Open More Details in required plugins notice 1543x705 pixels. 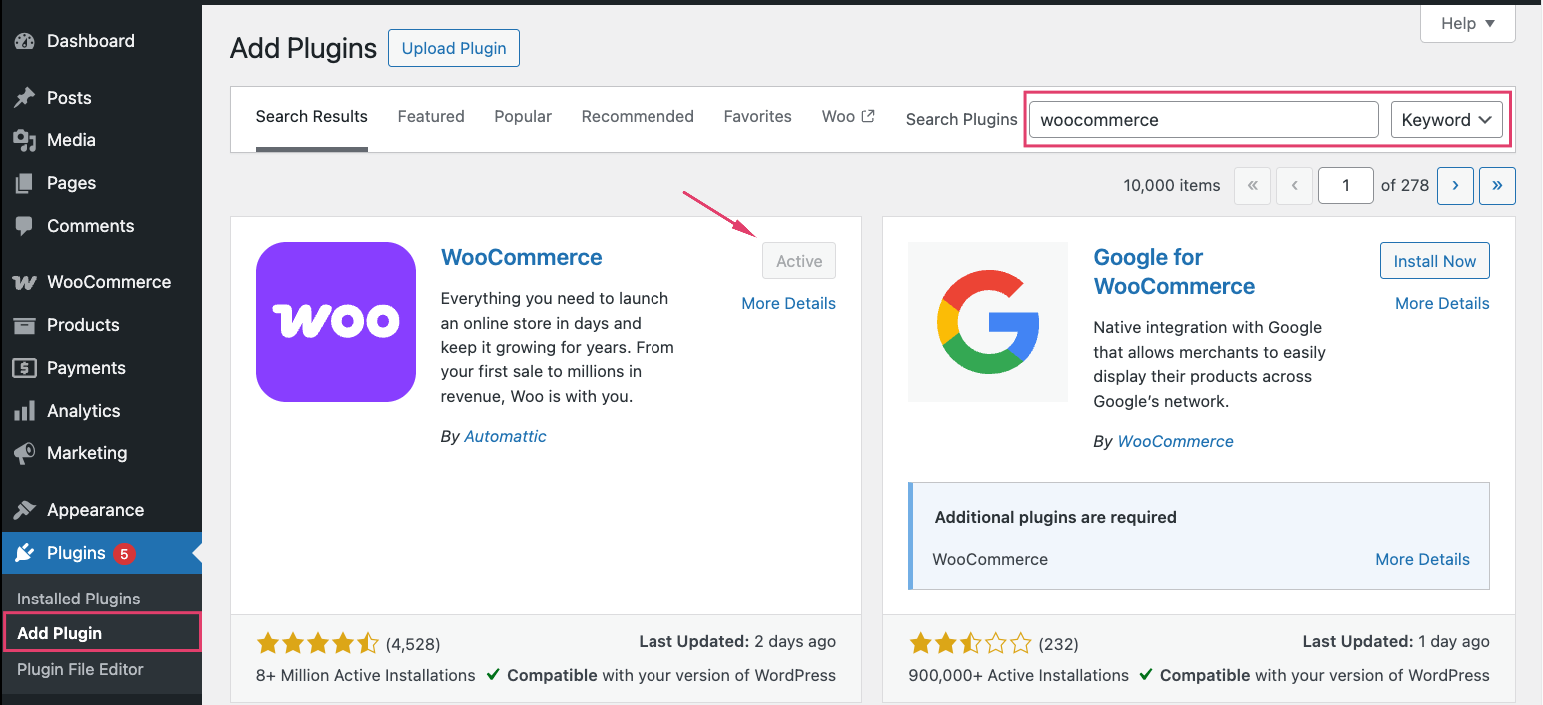tap(1422, 560)
